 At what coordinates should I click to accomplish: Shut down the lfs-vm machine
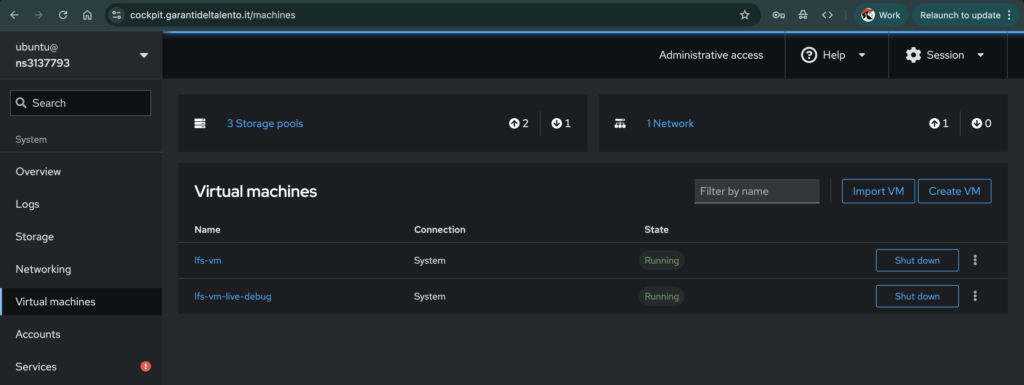tap(917, 260)
